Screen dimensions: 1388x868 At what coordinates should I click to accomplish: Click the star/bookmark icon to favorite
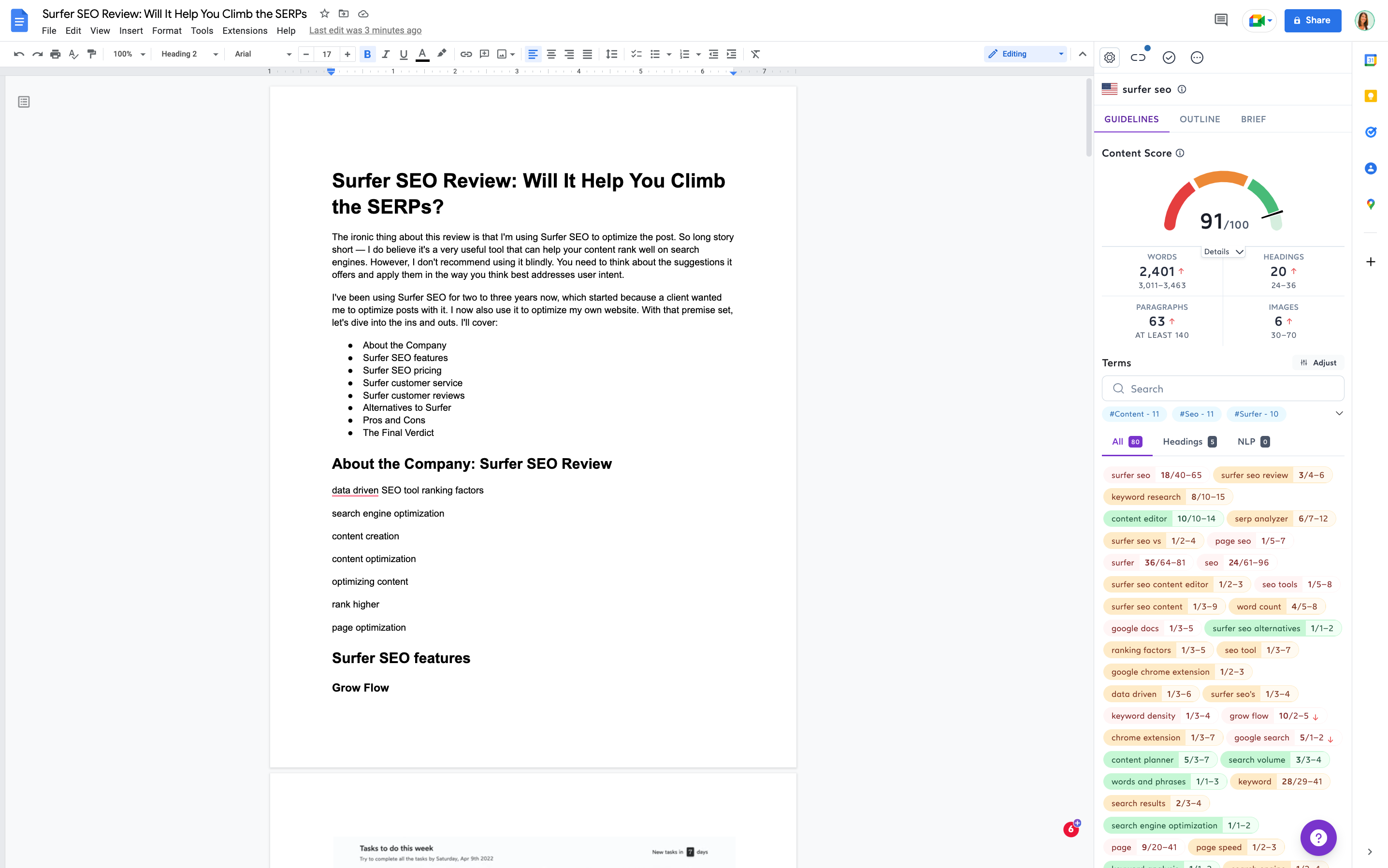point(324,13)
